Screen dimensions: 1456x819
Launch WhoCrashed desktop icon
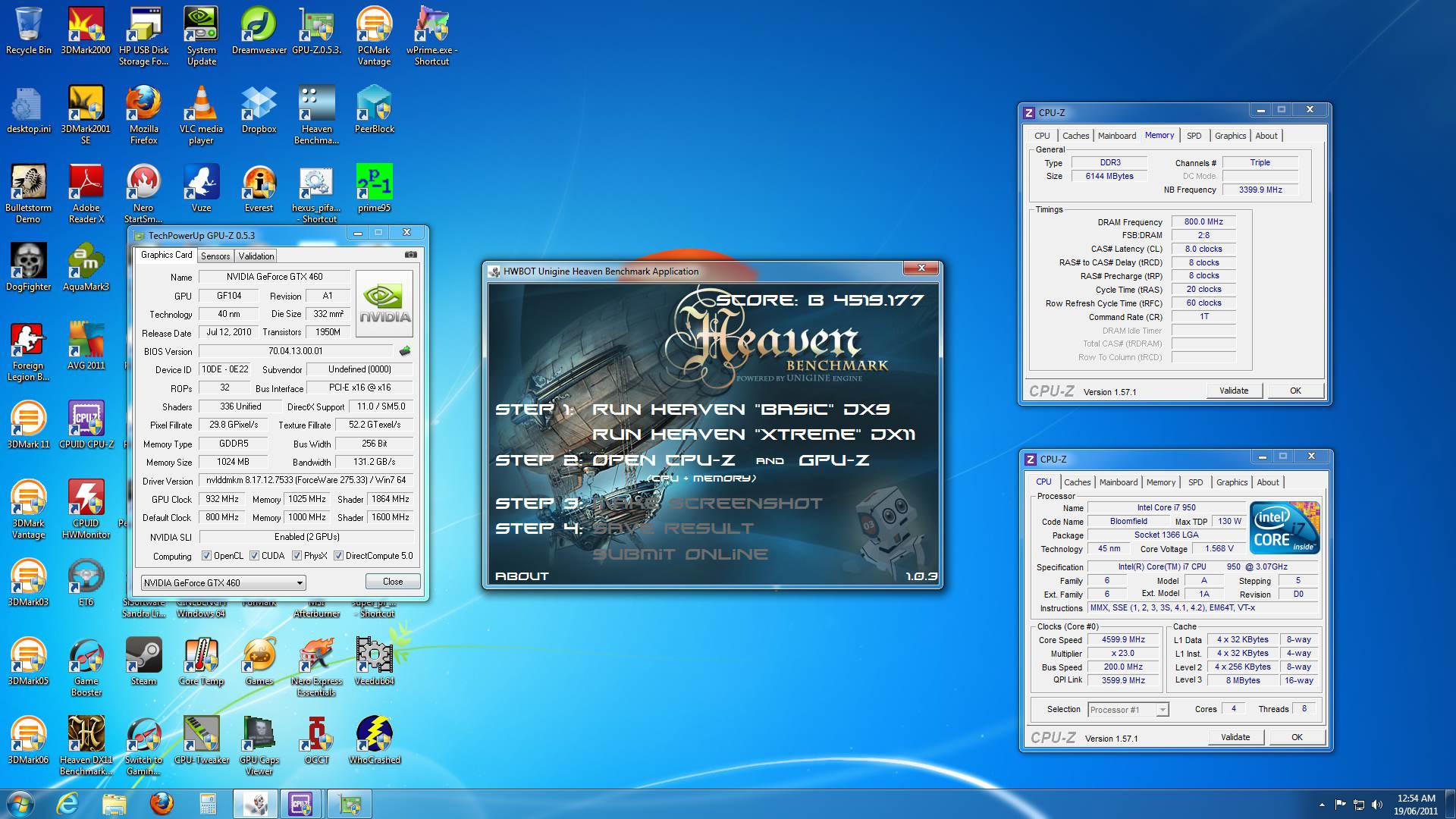[x=374, y=741]
